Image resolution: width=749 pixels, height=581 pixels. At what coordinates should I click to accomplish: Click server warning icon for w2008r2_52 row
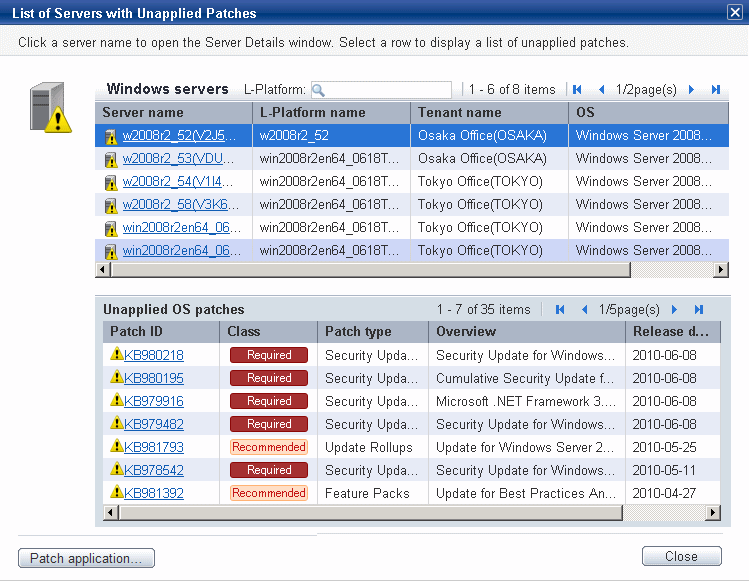click(110, 137)
